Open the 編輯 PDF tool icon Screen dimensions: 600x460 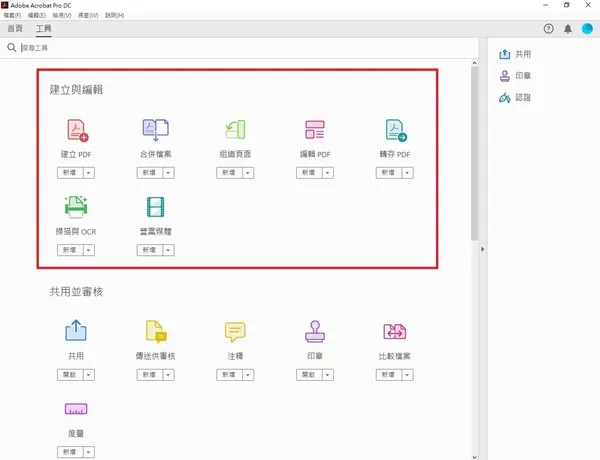[x=315, y=130]
